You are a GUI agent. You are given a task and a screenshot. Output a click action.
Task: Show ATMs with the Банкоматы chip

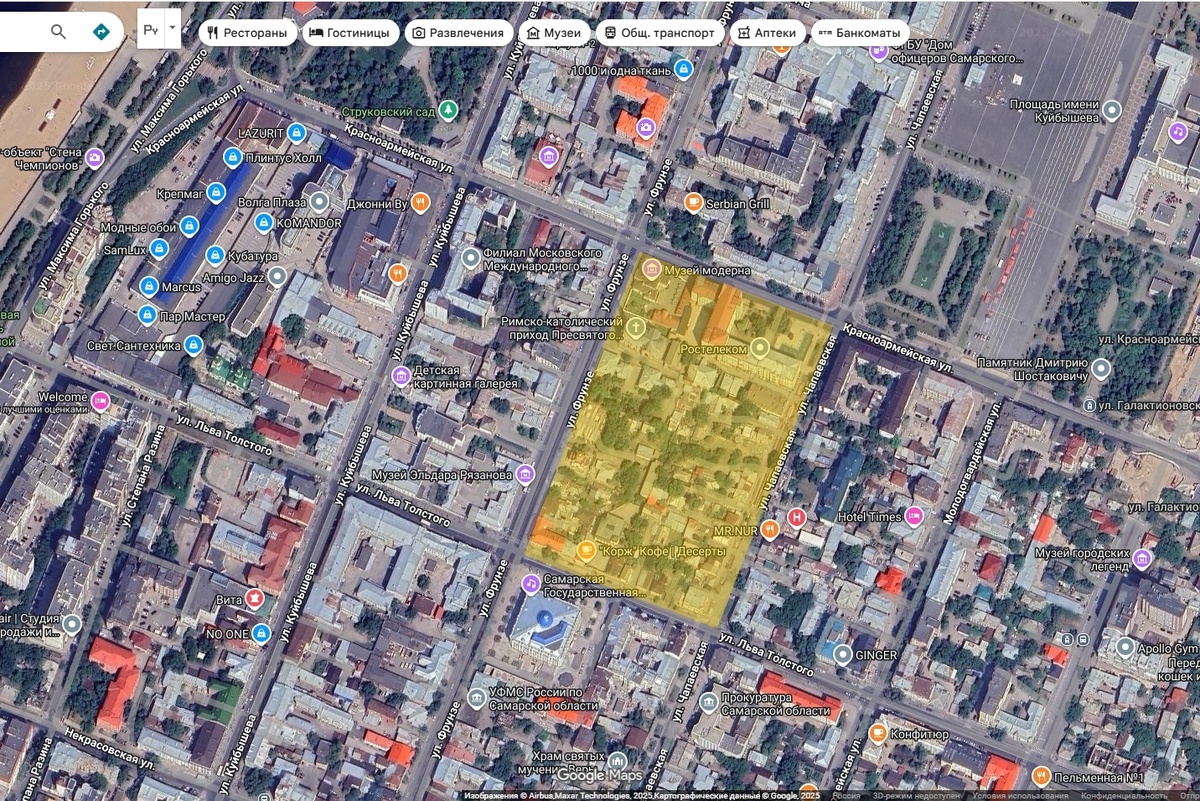(x=860, y=32)
